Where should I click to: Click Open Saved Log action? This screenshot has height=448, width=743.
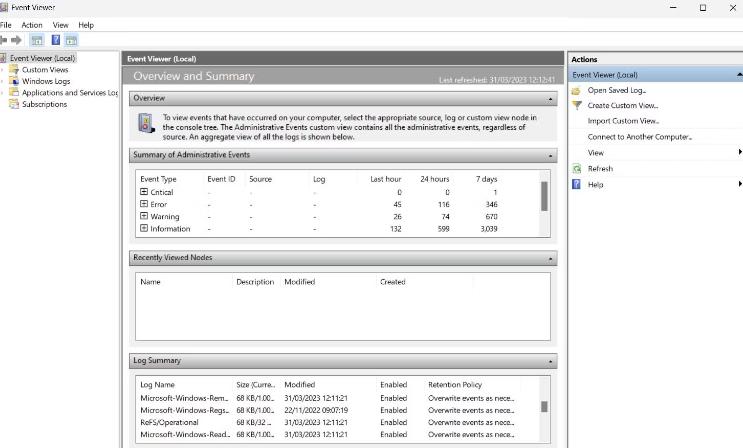pyautogui.click(x=616, y=90)
